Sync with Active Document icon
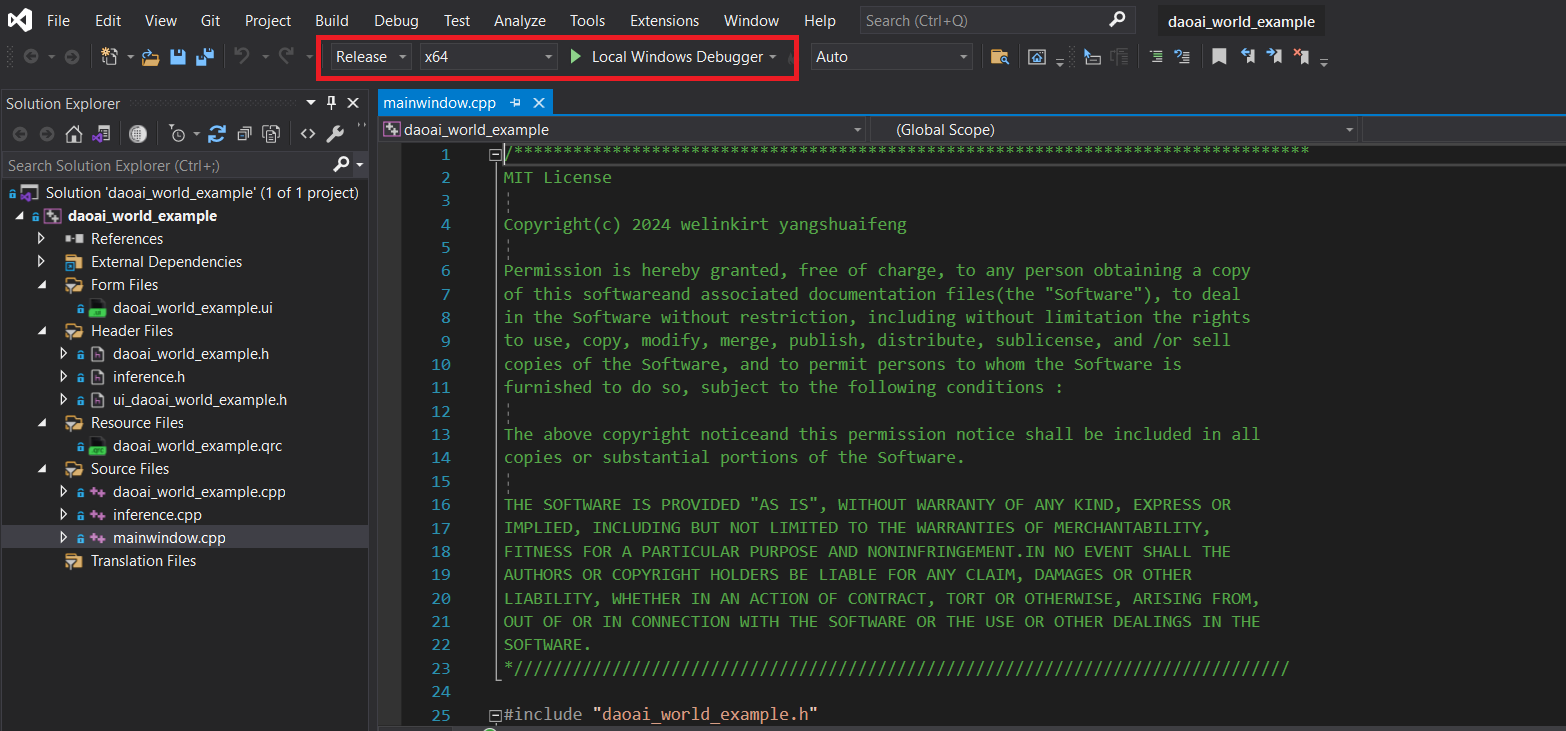 pos(216,134)
